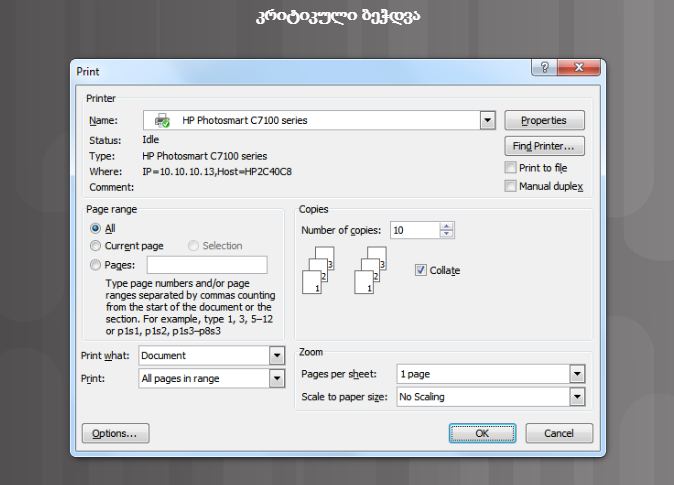Uncheck the Collate checkbox

[x=421, y=270]
